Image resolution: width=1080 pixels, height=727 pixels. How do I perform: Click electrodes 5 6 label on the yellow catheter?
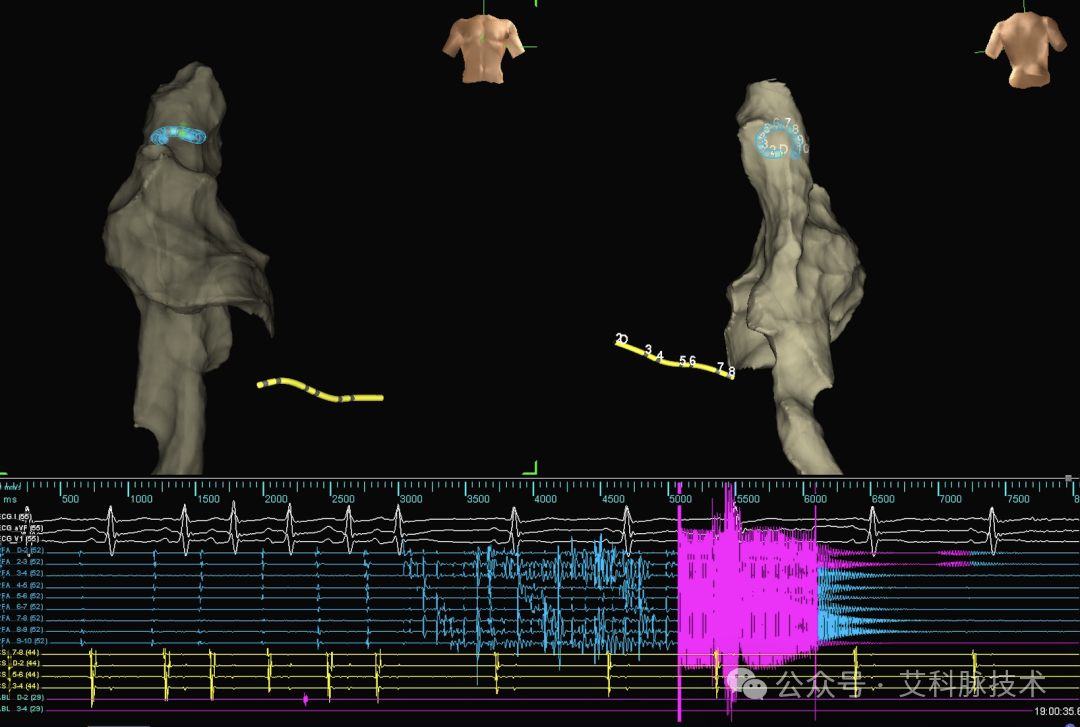(687, 361)
